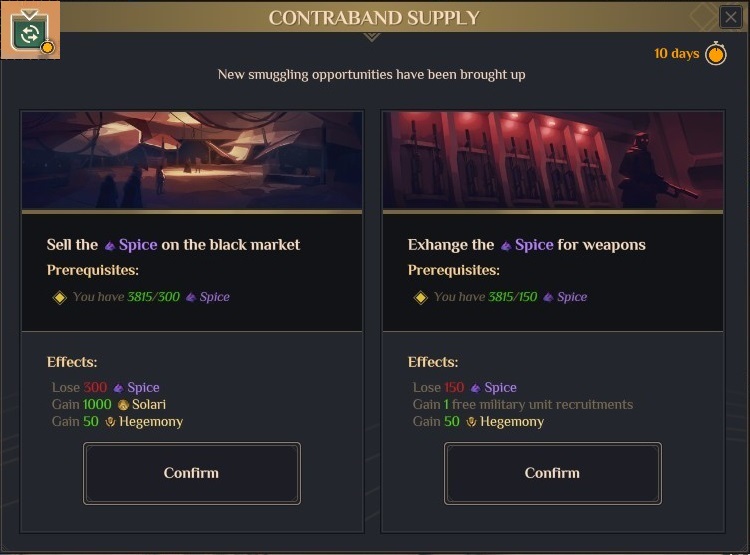This screenshot has height=555, width=750.
Task: Click the spice icon in 'Exhange the Spice' title
Action: (x=506, y=245)
